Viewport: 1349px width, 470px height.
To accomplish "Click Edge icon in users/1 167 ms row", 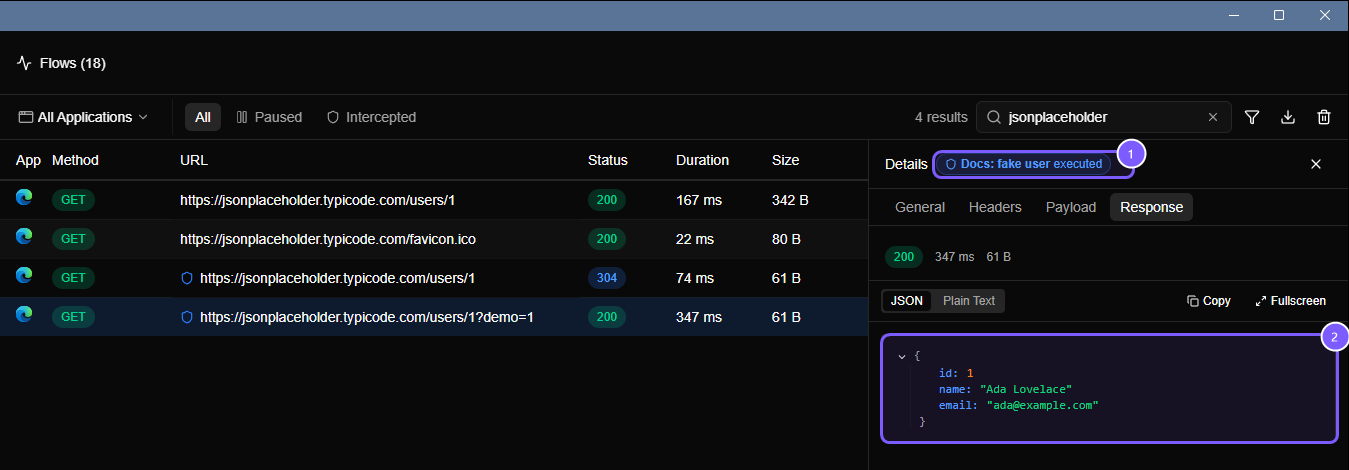I will coord(24,199).
